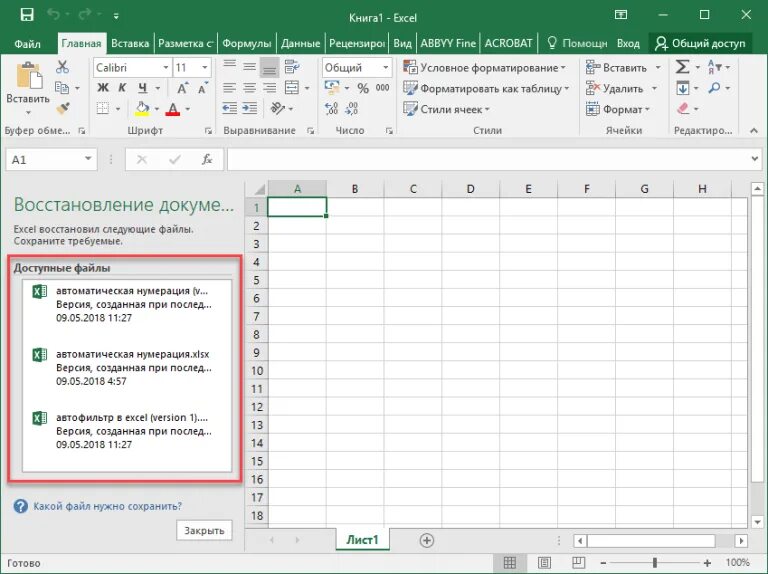This screenshot has height=574, width=768.
Task: Click Decrease Decimal icon
Action: point(352,108)
